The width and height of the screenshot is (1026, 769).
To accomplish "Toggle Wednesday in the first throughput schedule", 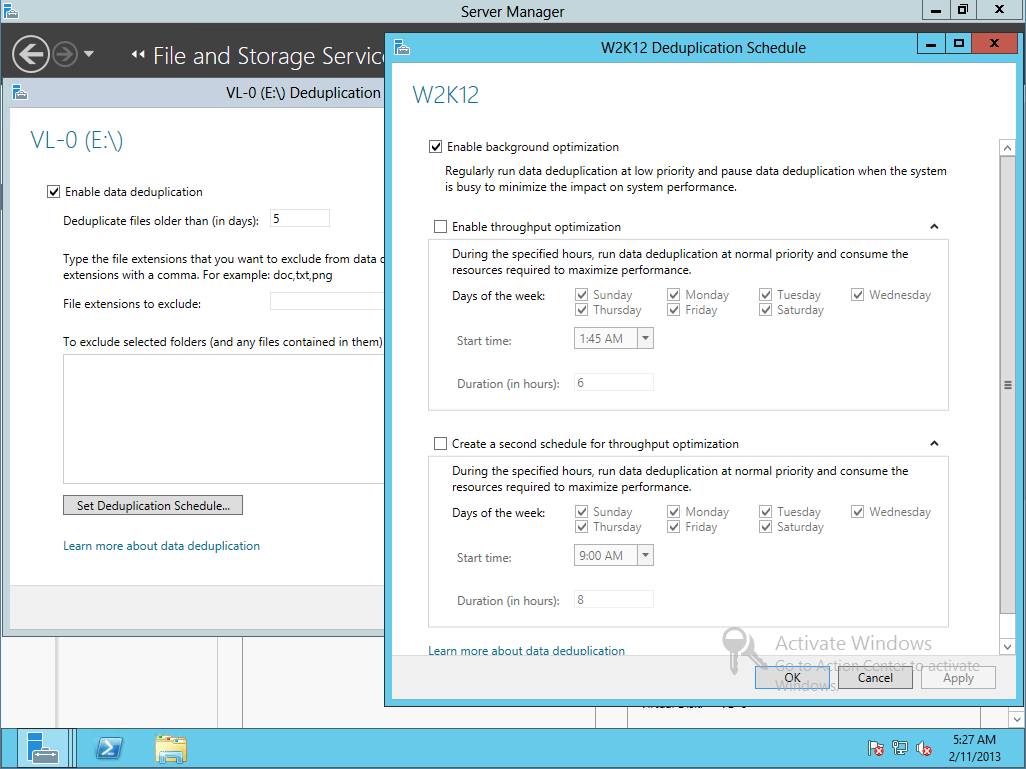I will (857, 295).
